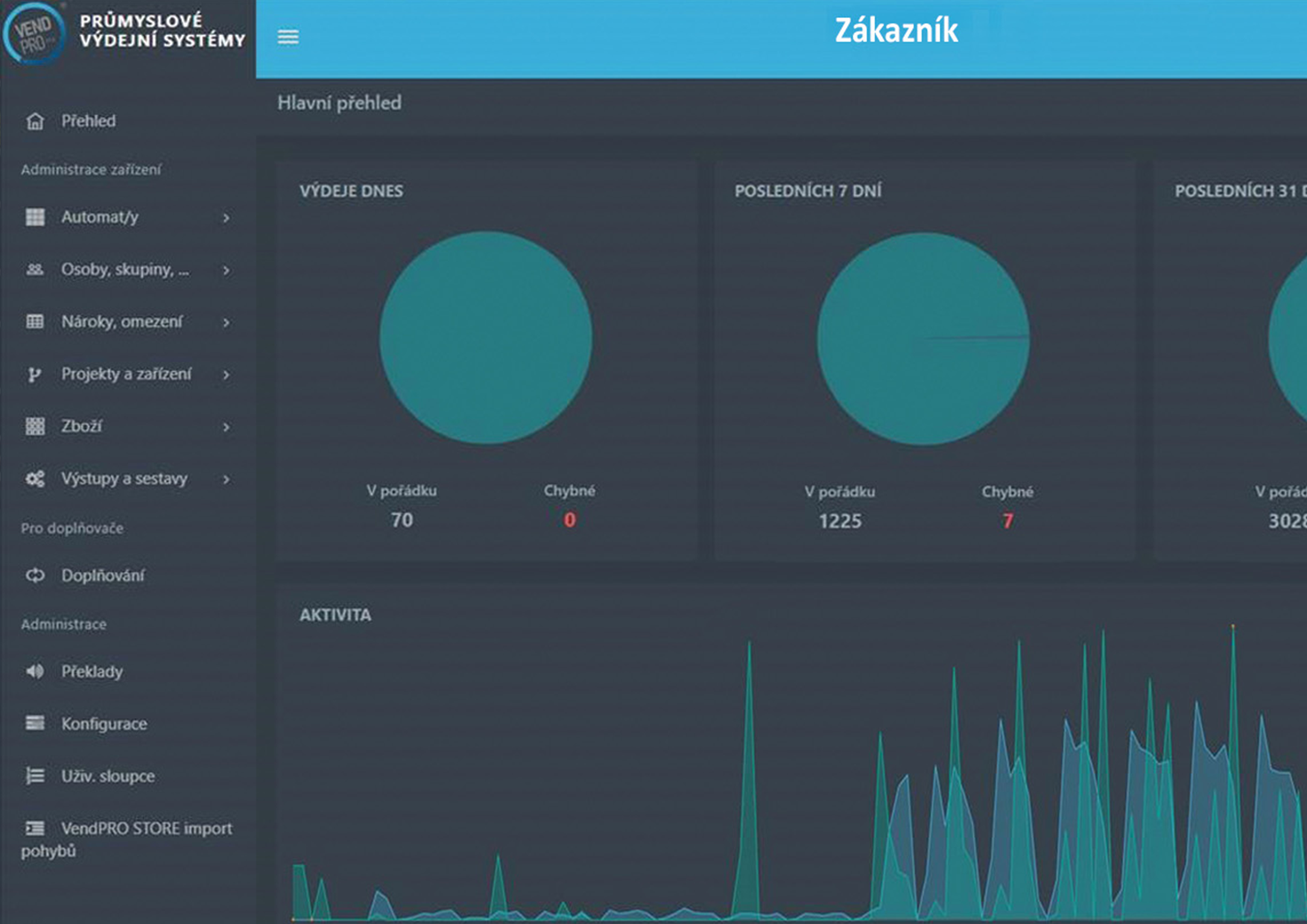The image size is (1307, 924).
Task: Expand the Zboží submenu arrow
Action: pos(226,428)
